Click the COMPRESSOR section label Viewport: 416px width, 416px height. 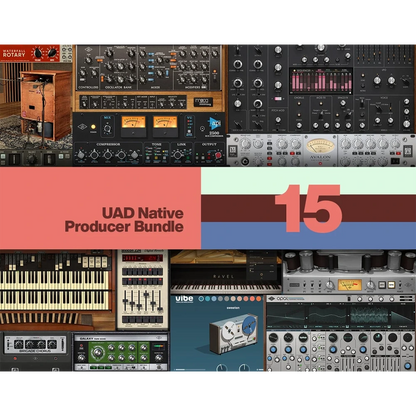coord(108,144)
